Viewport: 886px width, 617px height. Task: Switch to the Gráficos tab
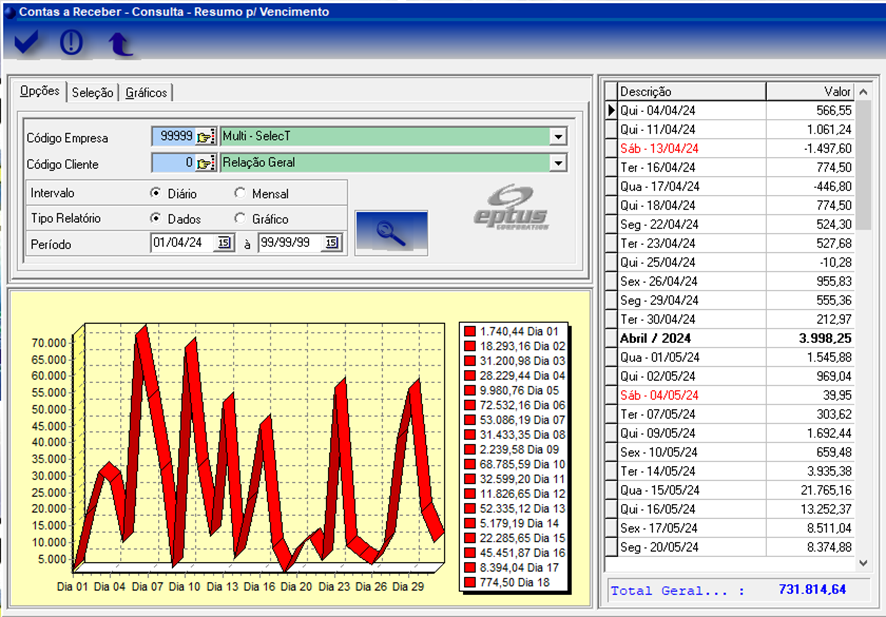click(146, 93)
